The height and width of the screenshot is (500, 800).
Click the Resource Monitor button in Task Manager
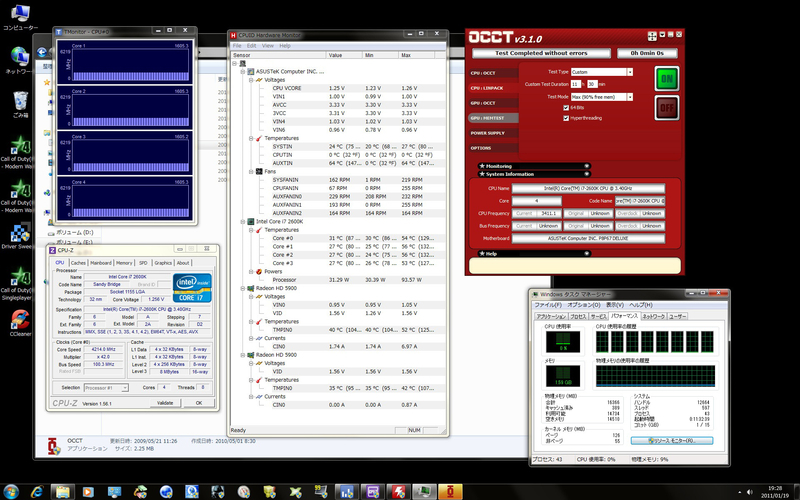tap(671, 440)
